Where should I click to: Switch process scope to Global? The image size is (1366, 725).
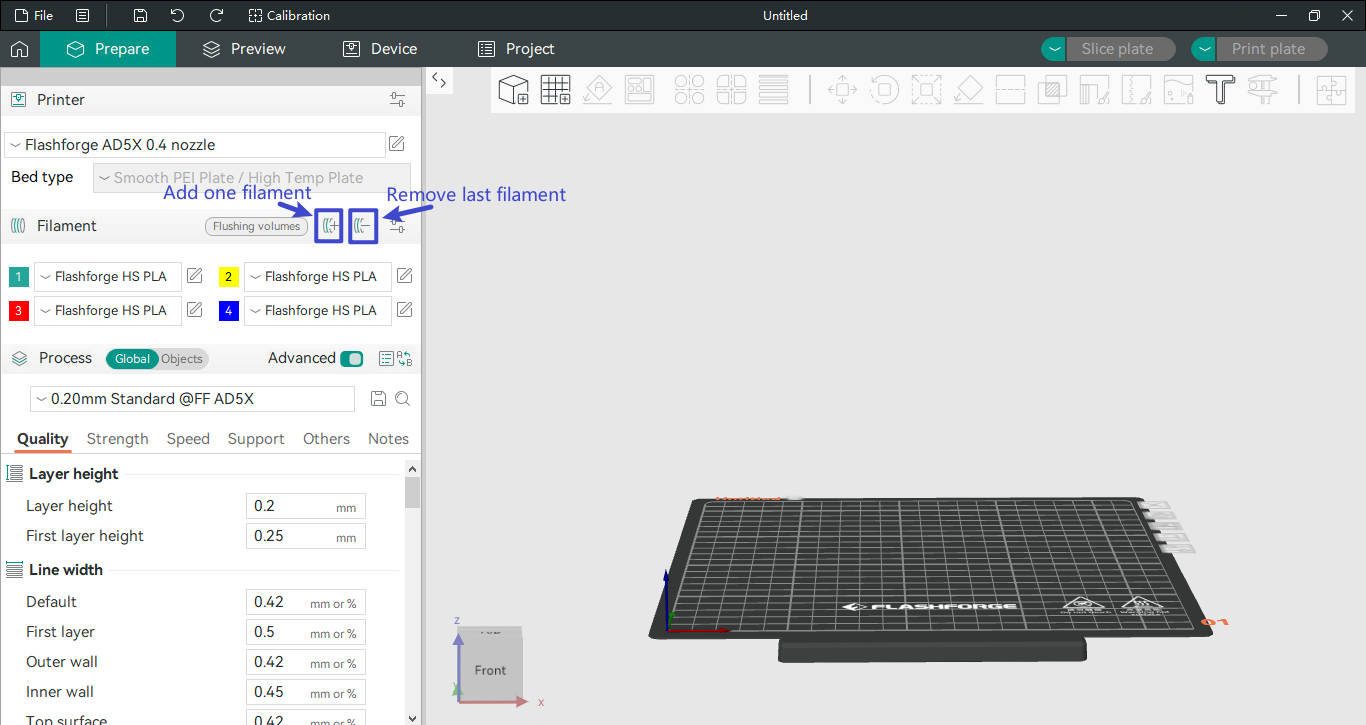click(x=132, y=358)
